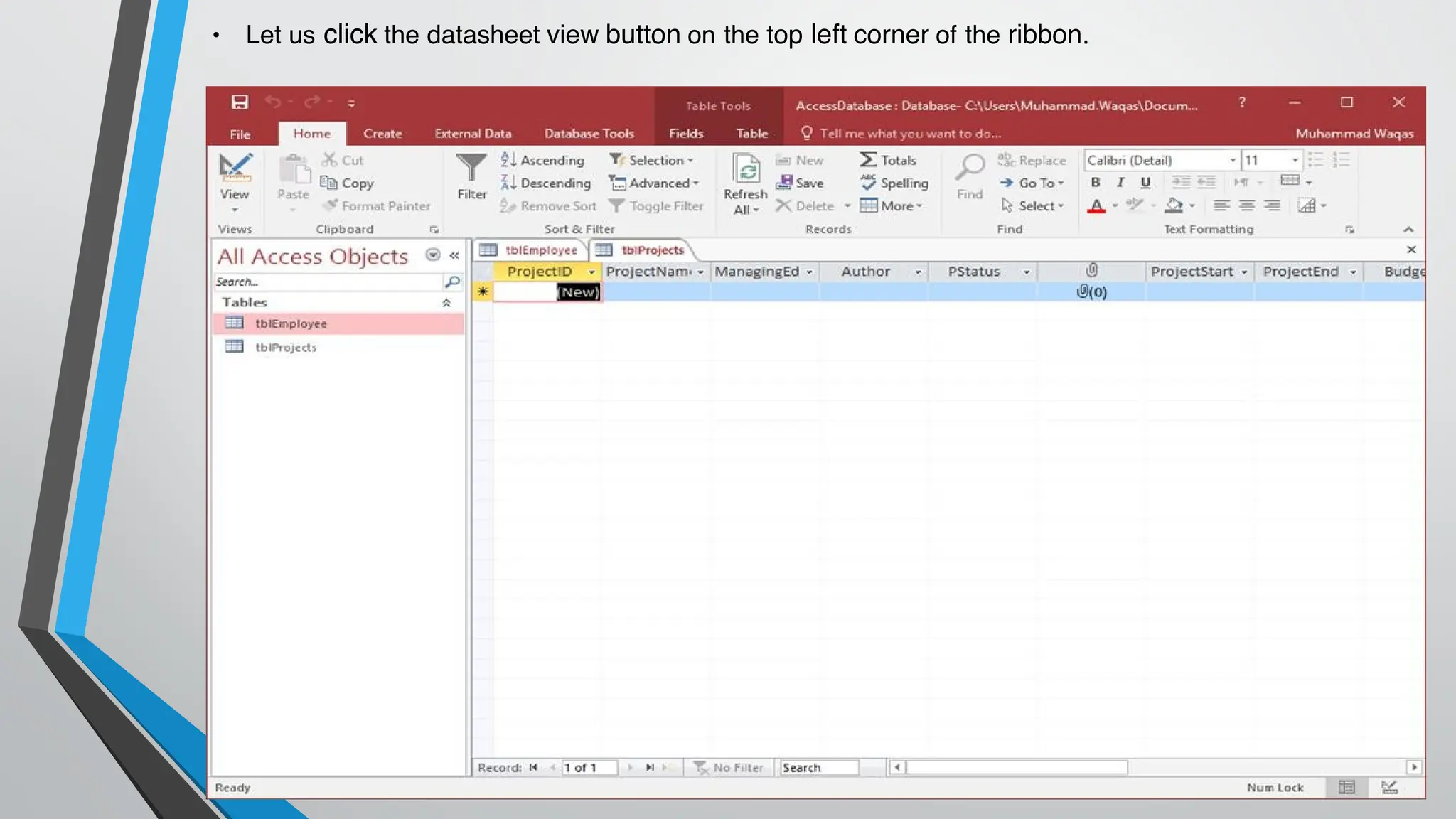Screen dimensions: 1456x819
Task: Open the Selection filter dropdown
Action: point(651,160)
